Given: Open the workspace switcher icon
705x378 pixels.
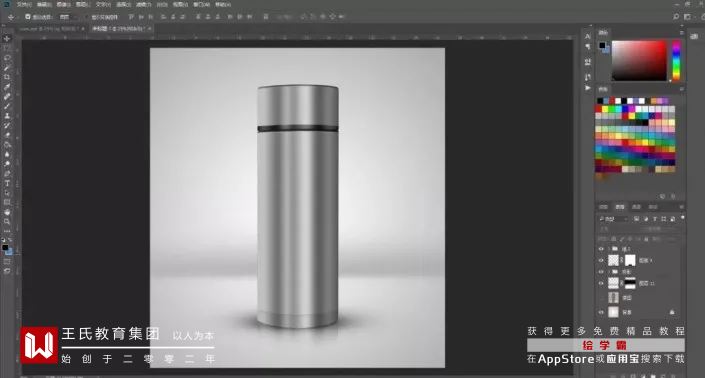Looking at the screenshot, I should point(687,17).
